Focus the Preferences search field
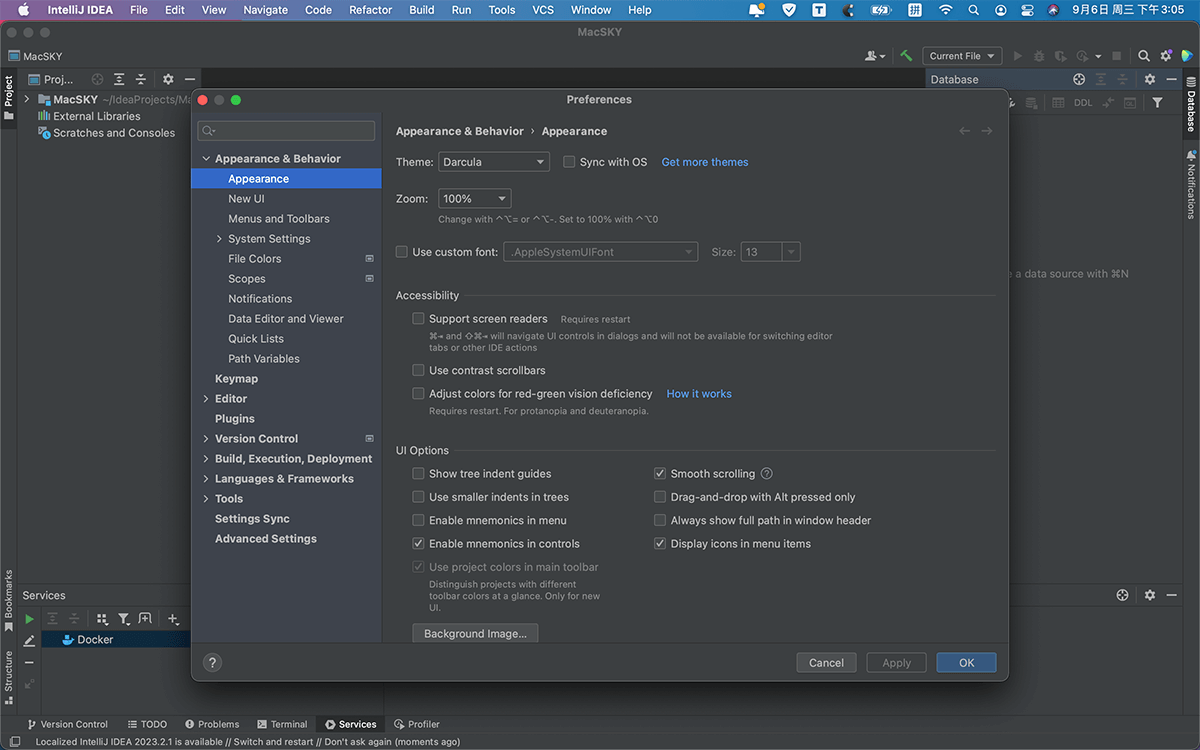1200x750 pixels. tap(286, 131)
